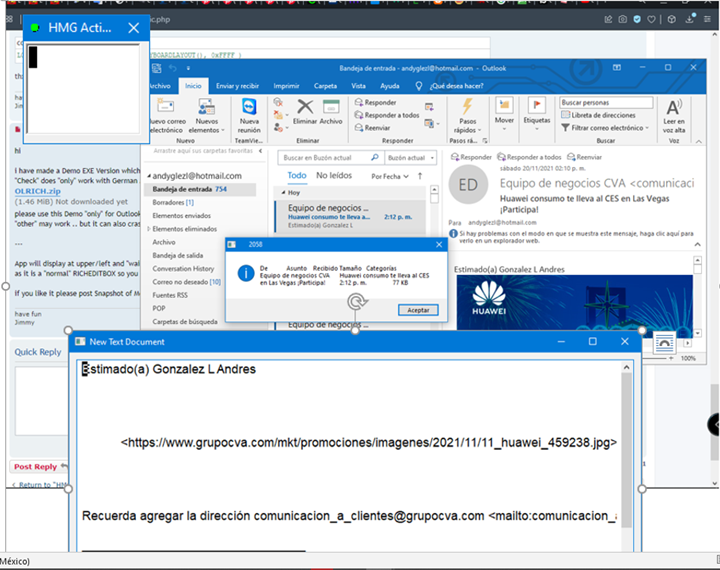Select the Equipo de negocios 2:12 p. m. message
The height and width of the screenshot is (570, 720).
(350, 216)
